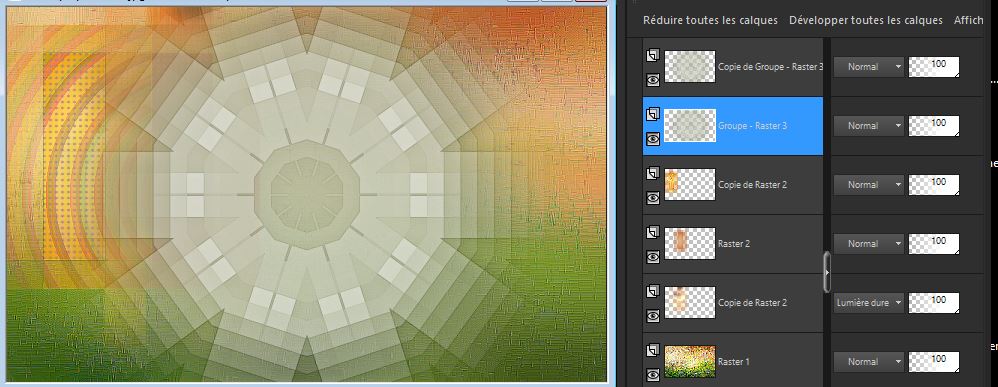Open blend mode dropdown for Groupe - Raster 3
The height and width of the screenshot is (387, 998).
pyautogui.click(x=868, y=126)
